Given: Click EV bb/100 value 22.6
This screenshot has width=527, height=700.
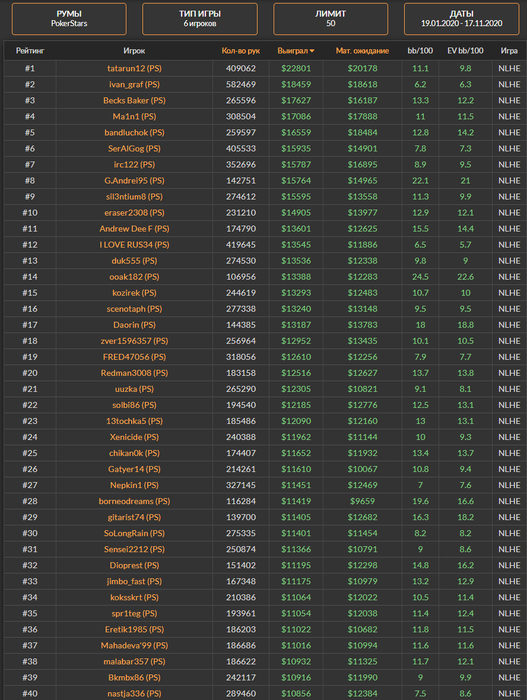Looking at the screenshot, I should [465, 277].
